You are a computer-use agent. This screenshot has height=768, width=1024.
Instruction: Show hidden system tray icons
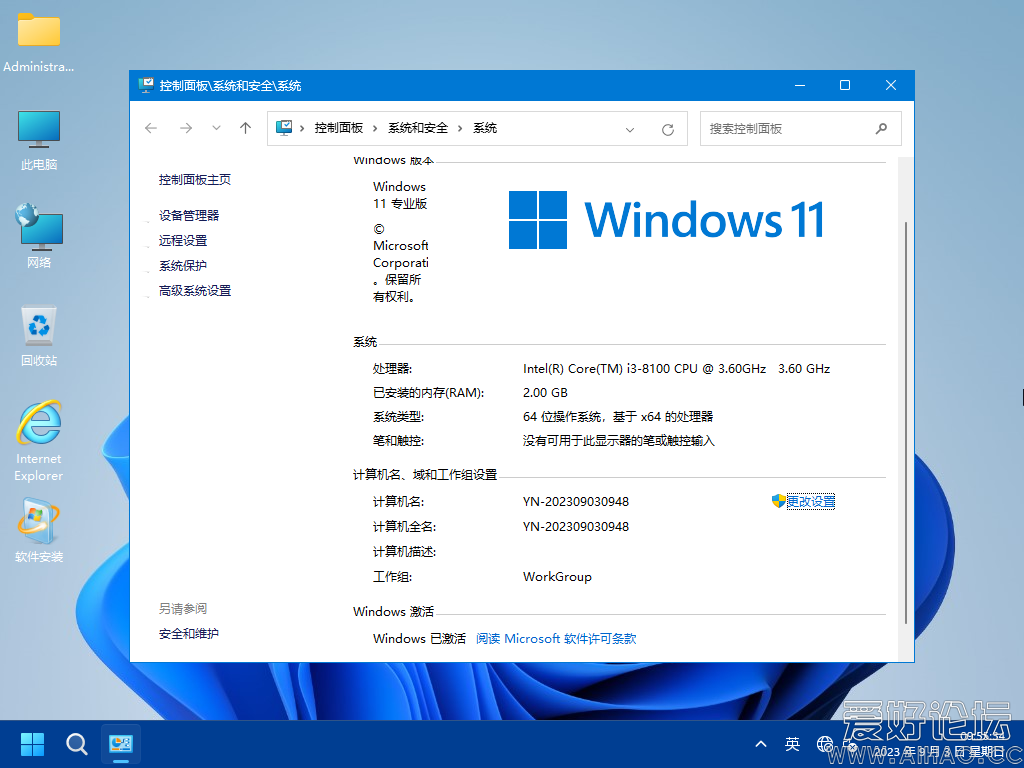761,744
